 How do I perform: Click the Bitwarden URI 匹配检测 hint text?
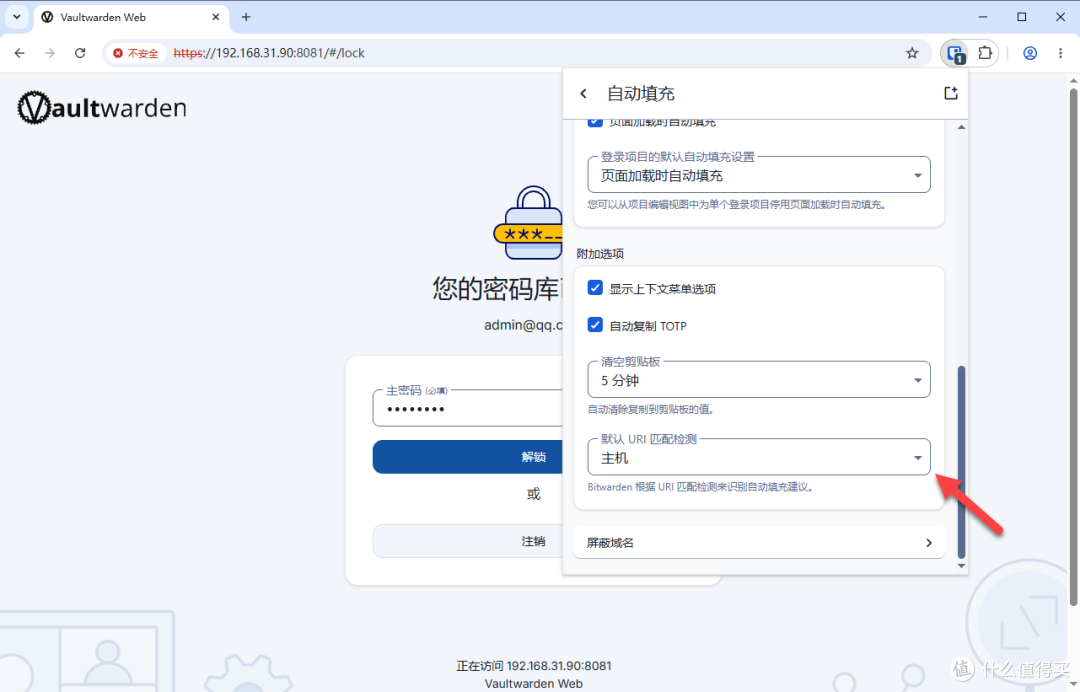[702, 487]
